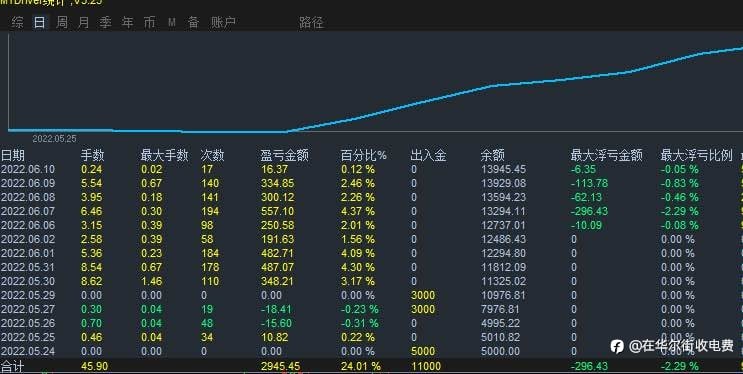Click the total percentage 24.01 %
Screen dimensions: 743x374
[x=361, y=366]
